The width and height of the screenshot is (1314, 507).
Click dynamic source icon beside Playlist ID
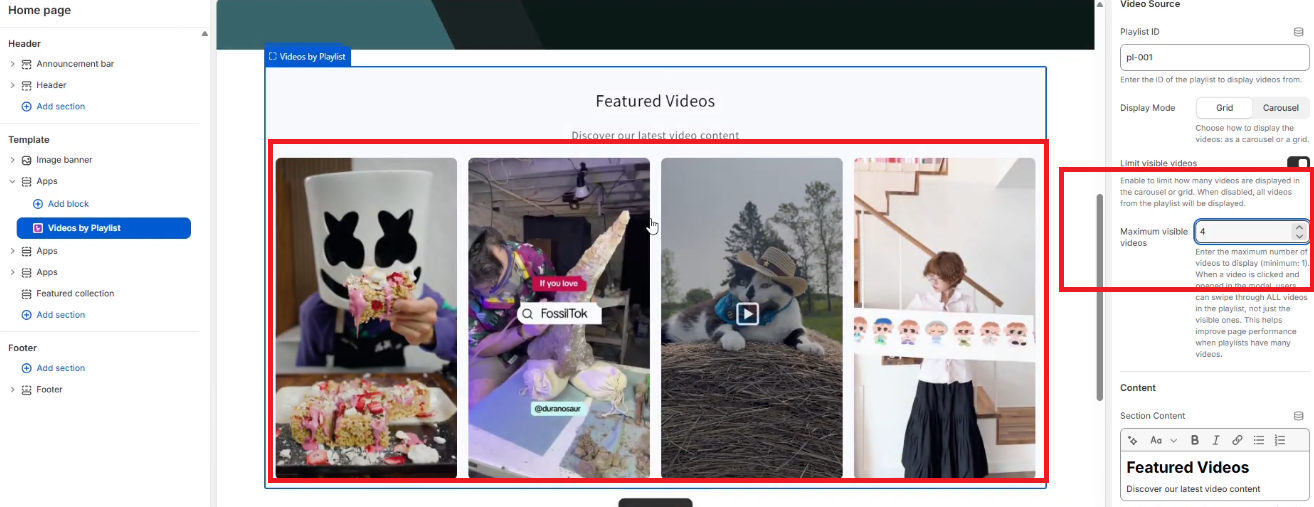pyautogui.click(x=1298, y=32)
